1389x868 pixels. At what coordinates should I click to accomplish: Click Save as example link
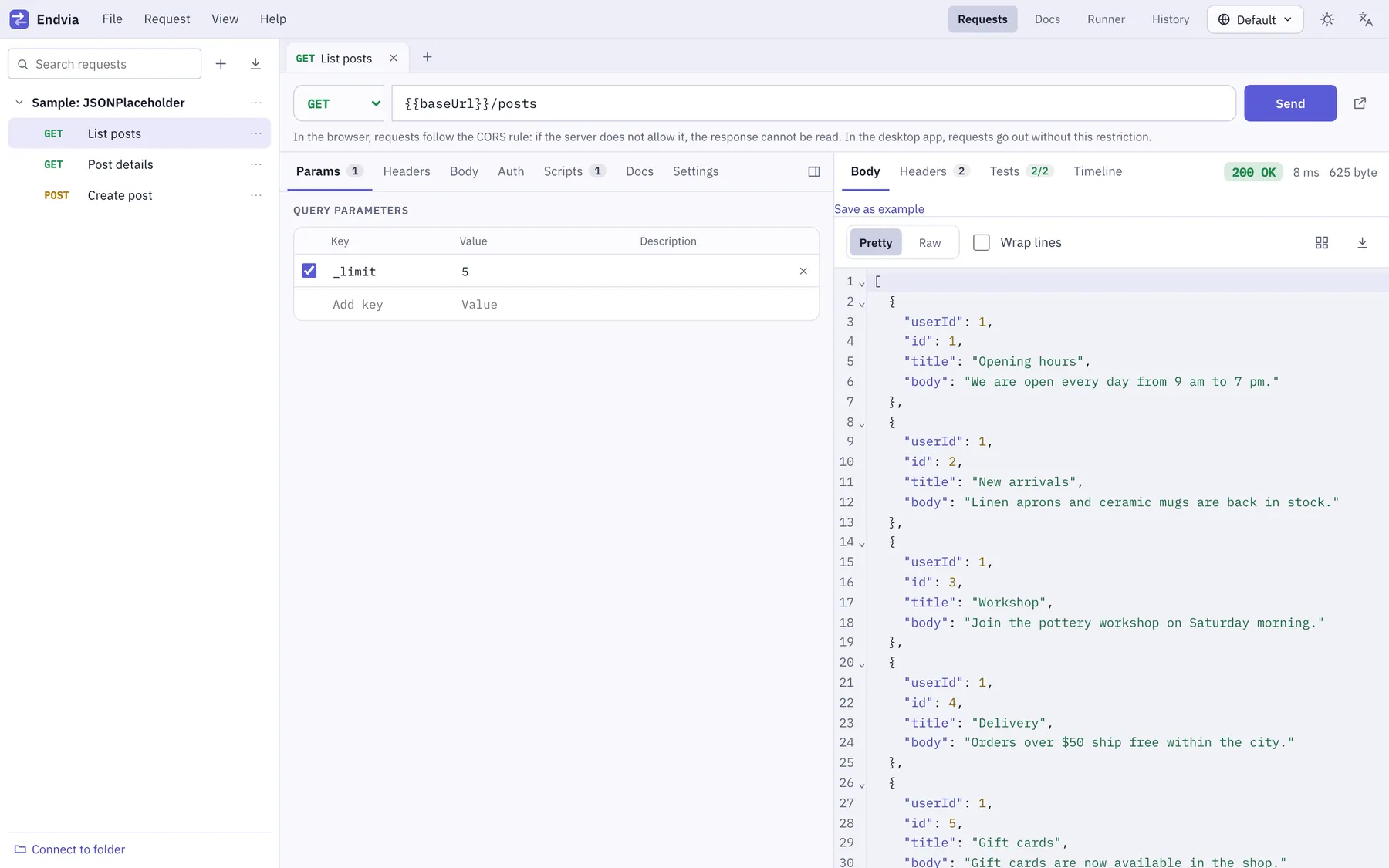point(879,209)
